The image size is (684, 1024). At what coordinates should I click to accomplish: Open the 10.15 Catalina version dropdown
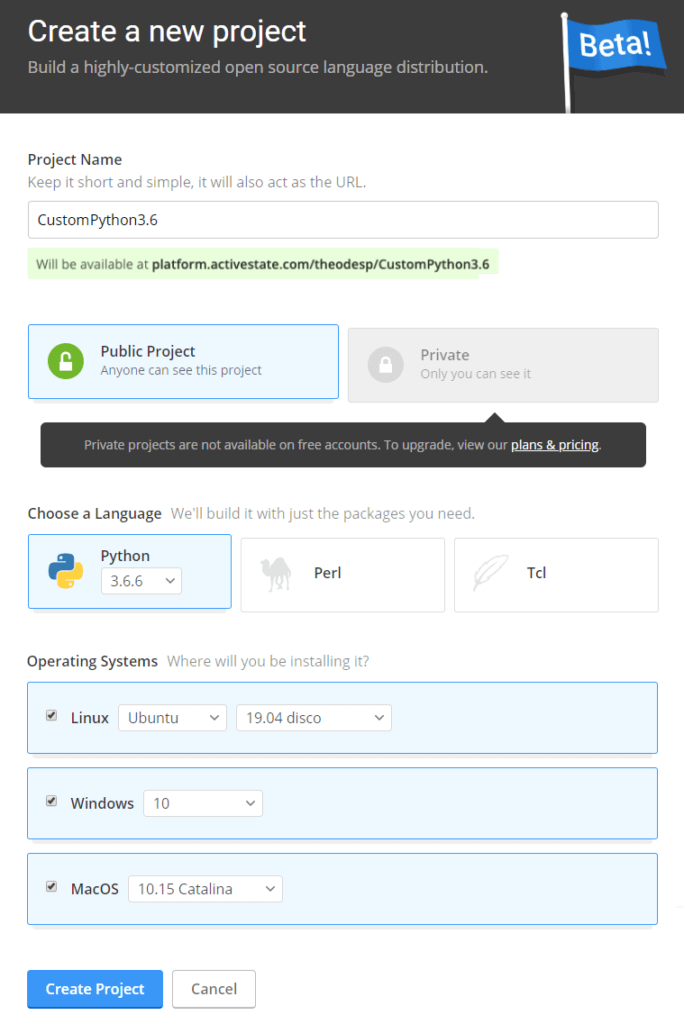pyautogui.click(x=204, y=888)
